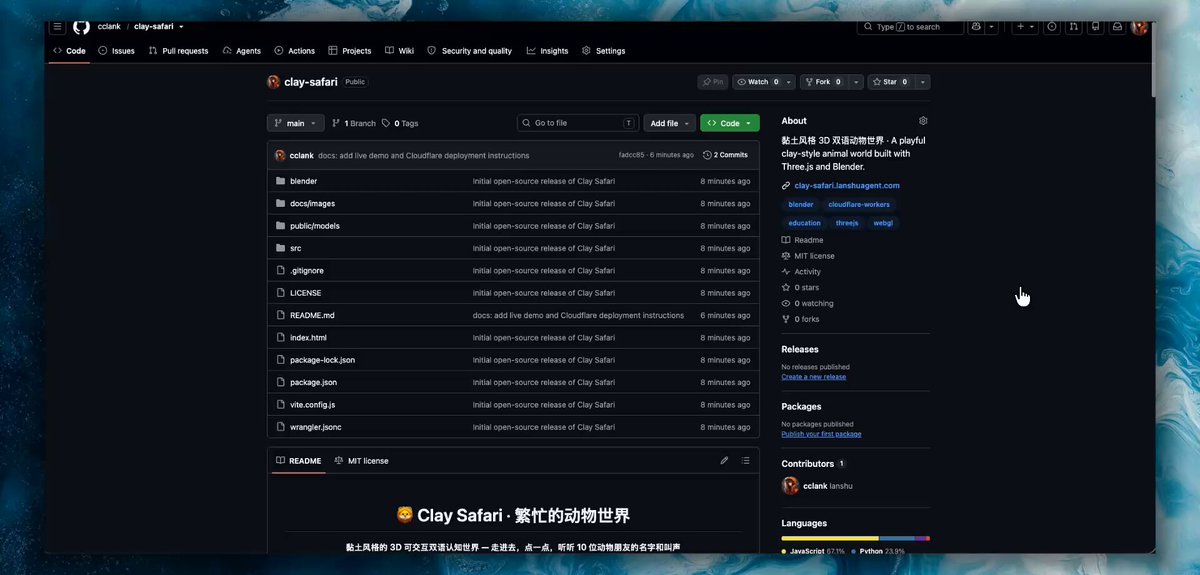Click the repository owner avatar next to clay-safari title

coord(274,82)
